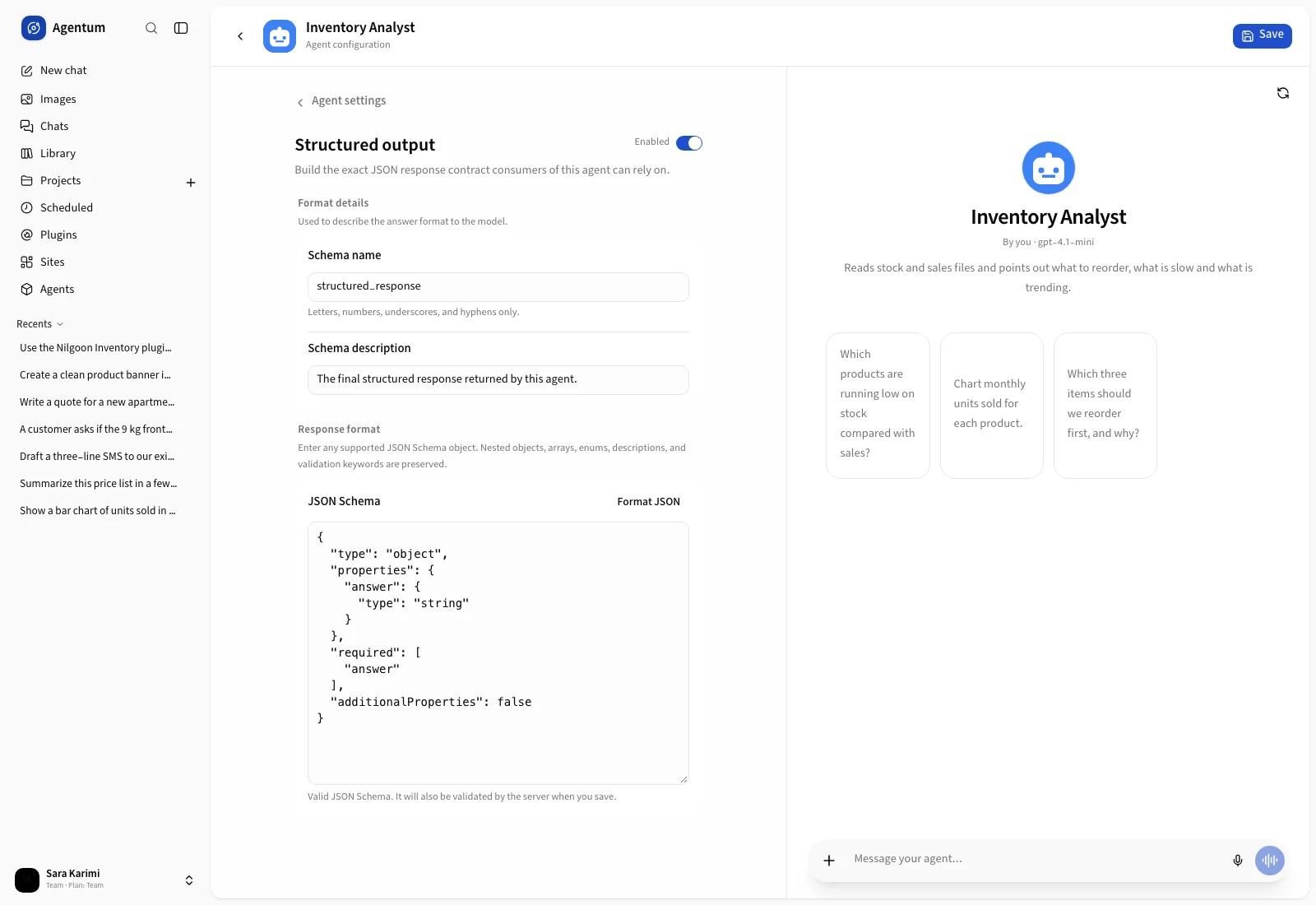
Task: Save the agent configuration
Action: tap(1262, 35)
